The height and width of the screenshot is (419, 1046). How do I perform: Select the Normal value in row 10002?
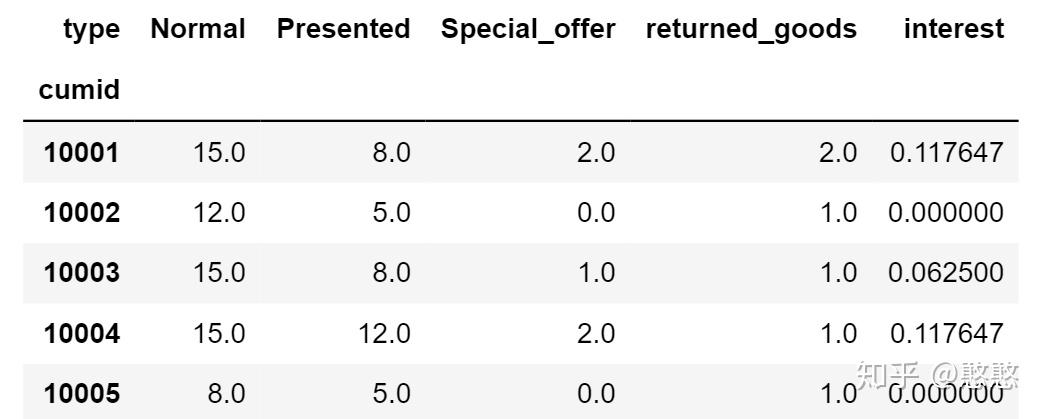219,213
